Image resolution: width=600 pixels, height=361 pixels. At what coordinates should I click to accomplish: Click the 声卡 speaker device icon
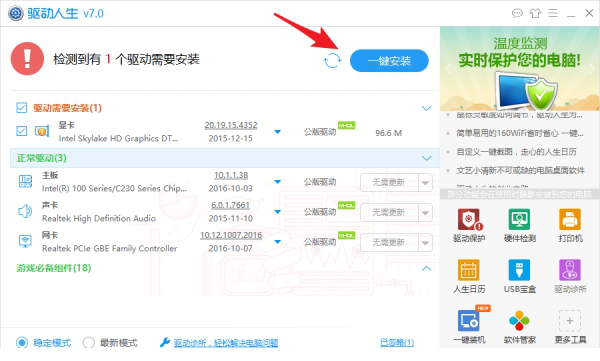[25, 211]
